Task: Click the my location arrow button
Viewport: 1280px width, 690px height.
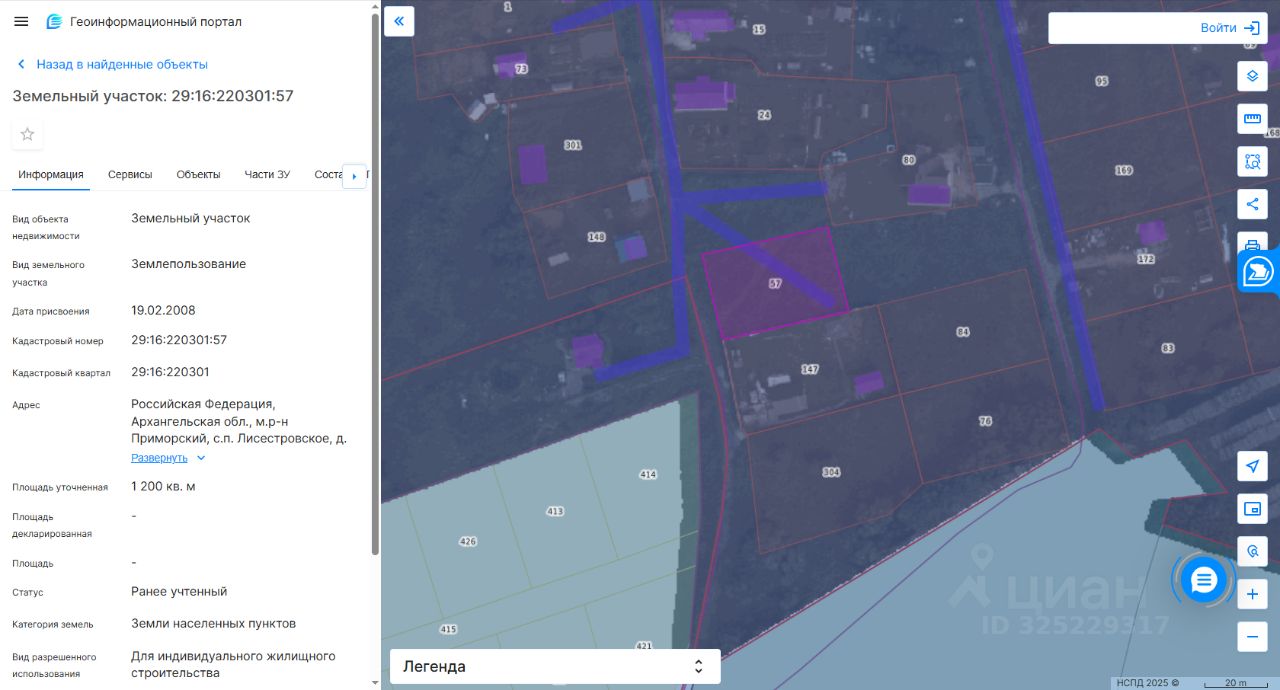Action: point(1252,466)
